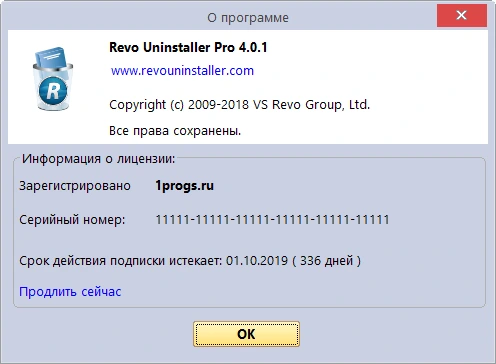
Task: Click the Revo Uninstaller trash bin logo
Action: pyautogui.click(x=53, y=79)
